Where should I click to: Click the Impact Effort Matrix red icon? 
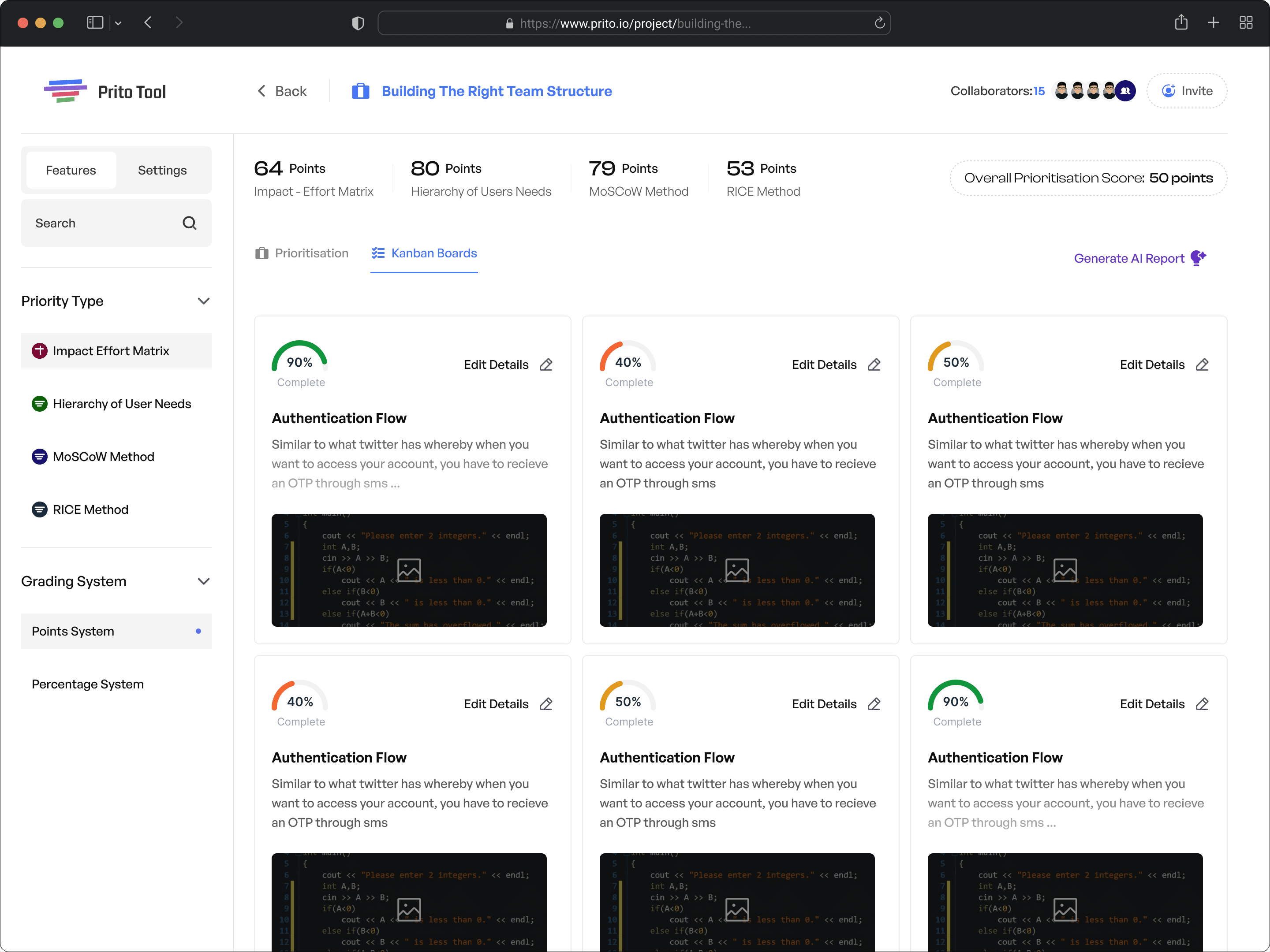pos(40,351)
